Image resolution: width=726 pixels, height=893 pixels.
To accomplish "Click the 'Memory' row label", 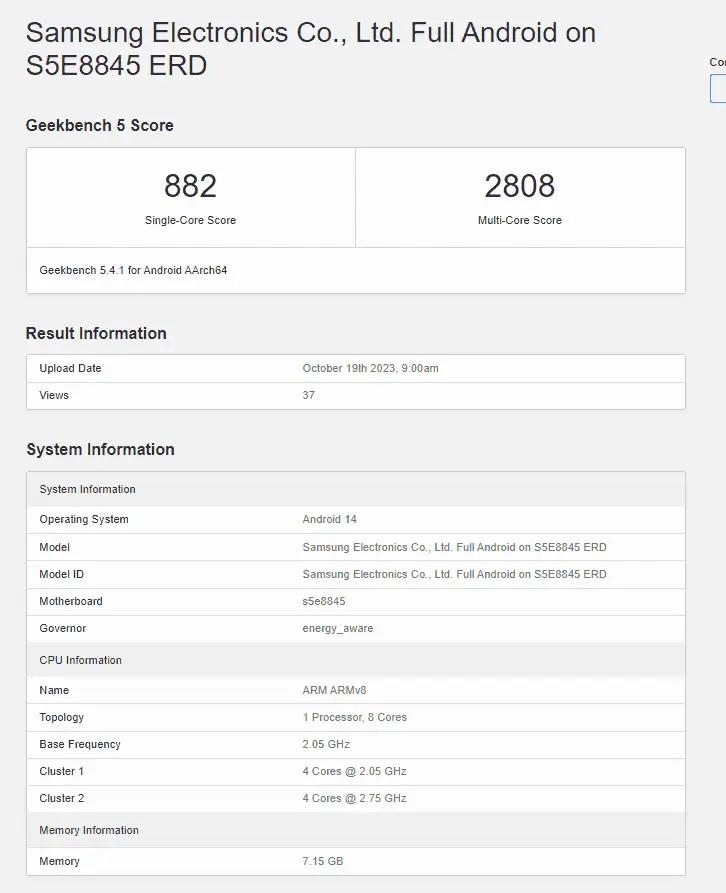I will [59, 862].
